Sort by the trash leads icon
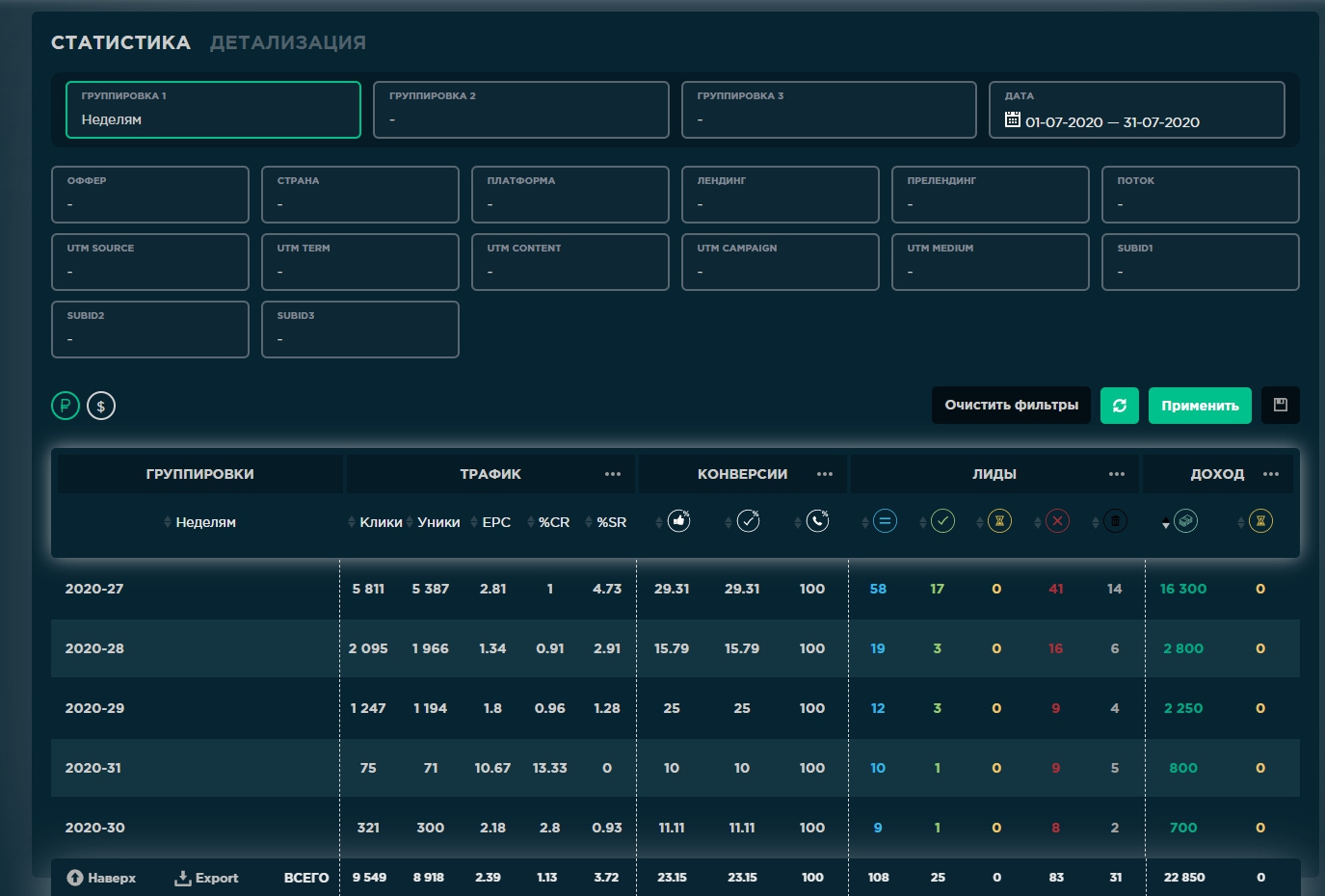 click(x=1115, y=521)
